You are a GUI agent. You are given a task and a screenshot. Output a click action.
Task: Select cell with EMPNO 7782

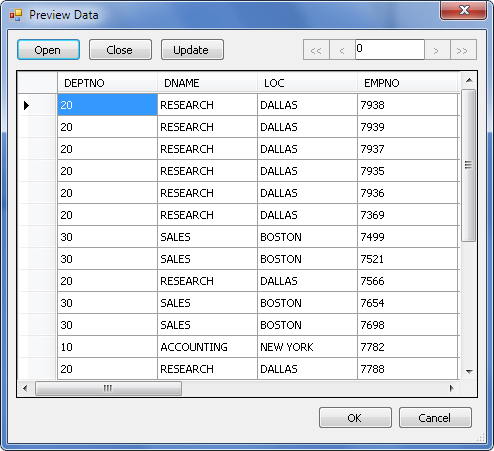coord(407,347)
